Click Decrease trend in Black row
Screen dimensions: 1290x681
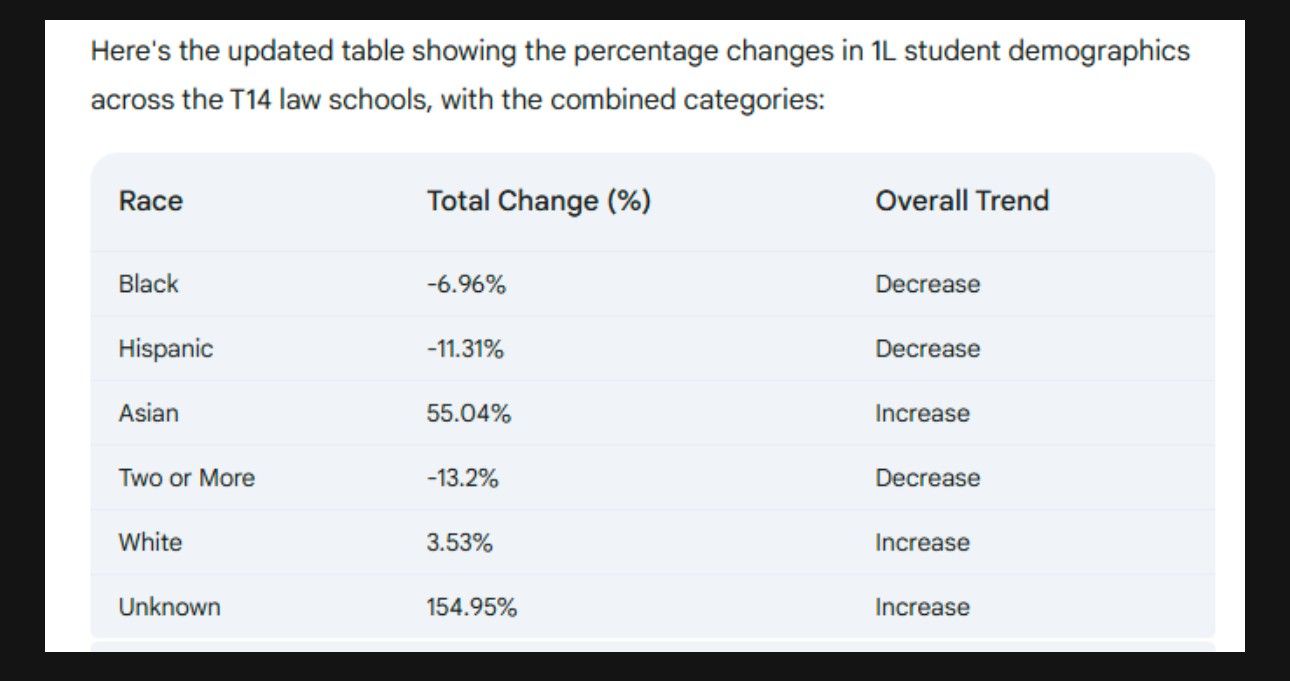(x=928, y=284)
